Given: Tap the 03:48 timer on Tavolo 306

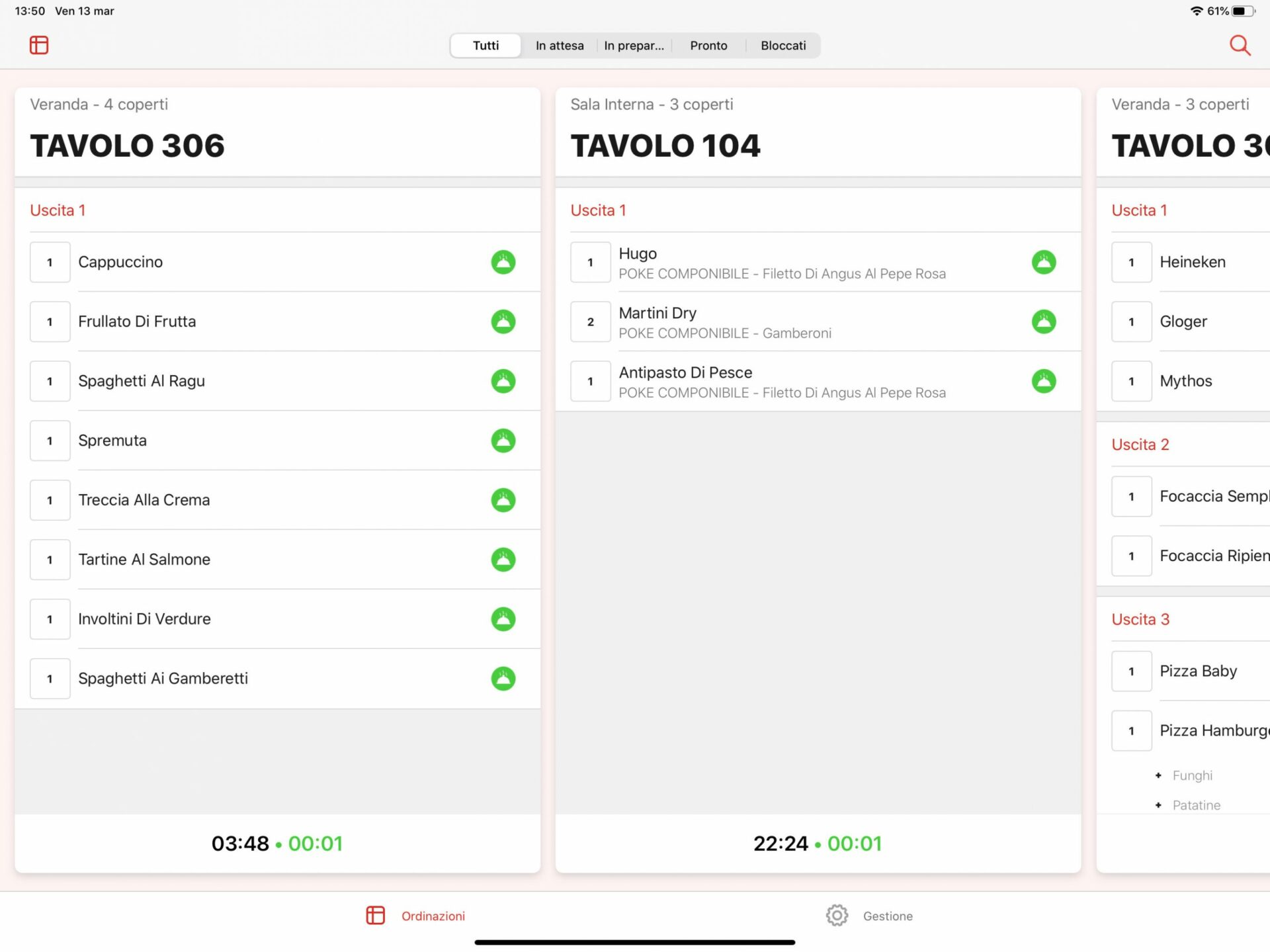Looking at the screenshot, I should point(240,844).
